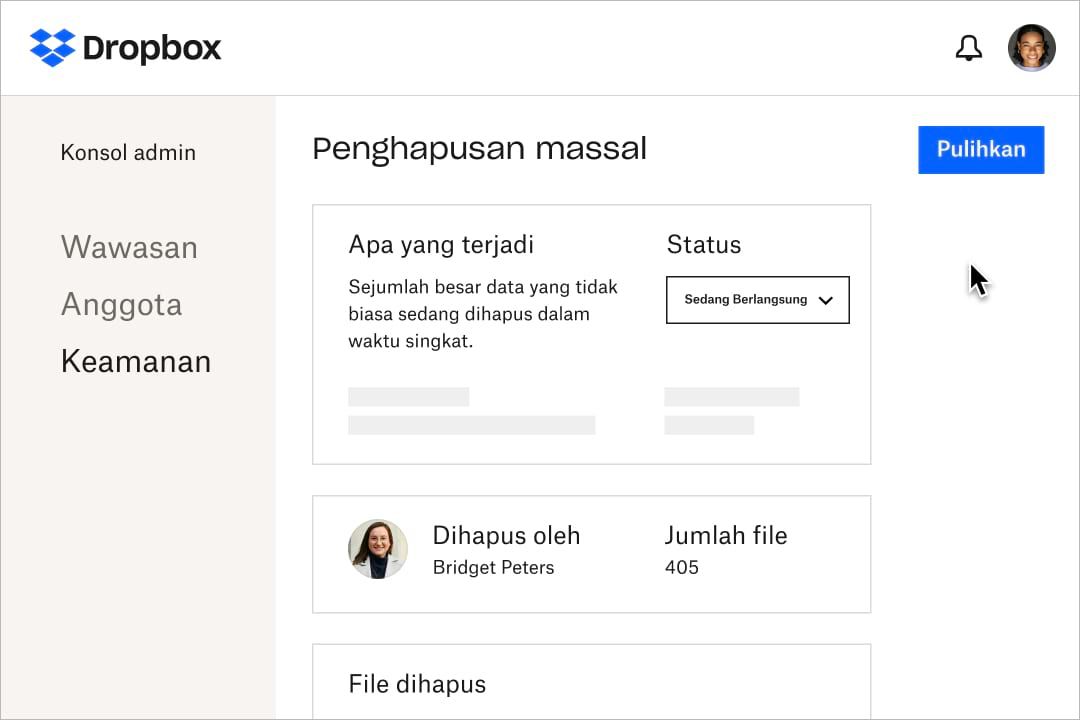The image size is (1080, 720).
Task: Click the Penghapusan massal page title
Action: [479, 148]
